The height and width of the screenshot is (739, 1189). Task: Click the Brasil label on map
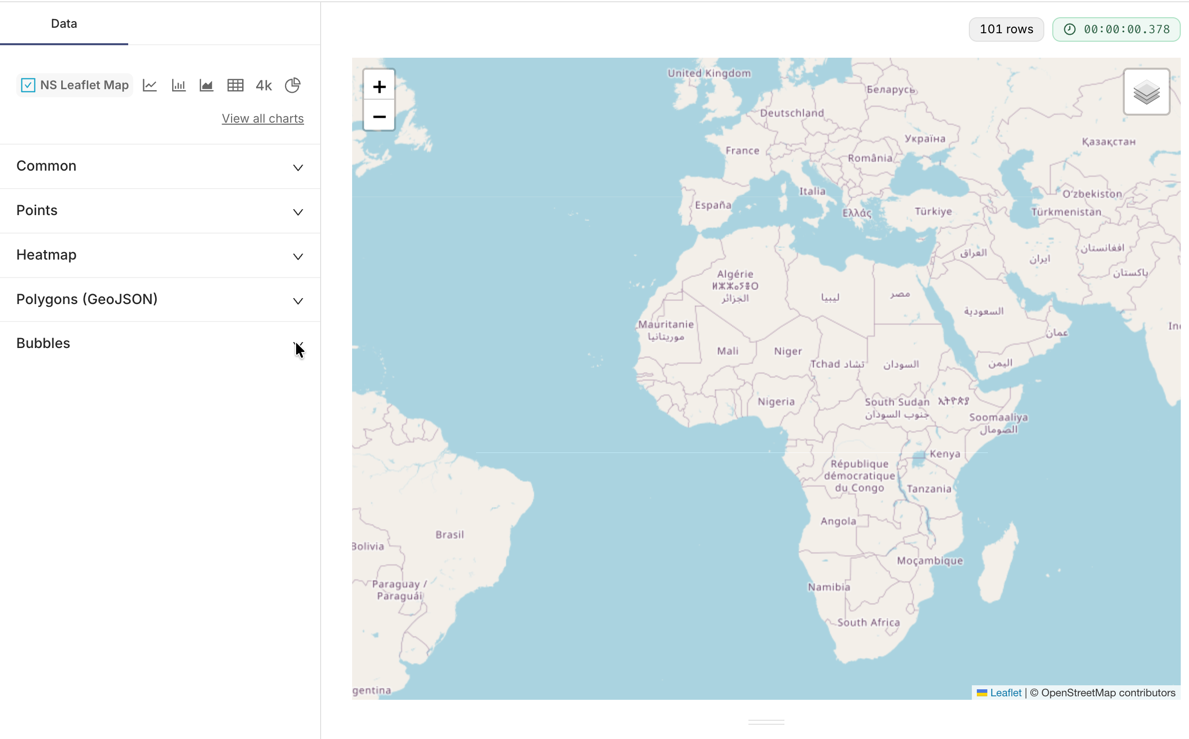pyautogui.click(x=450, y=534)
